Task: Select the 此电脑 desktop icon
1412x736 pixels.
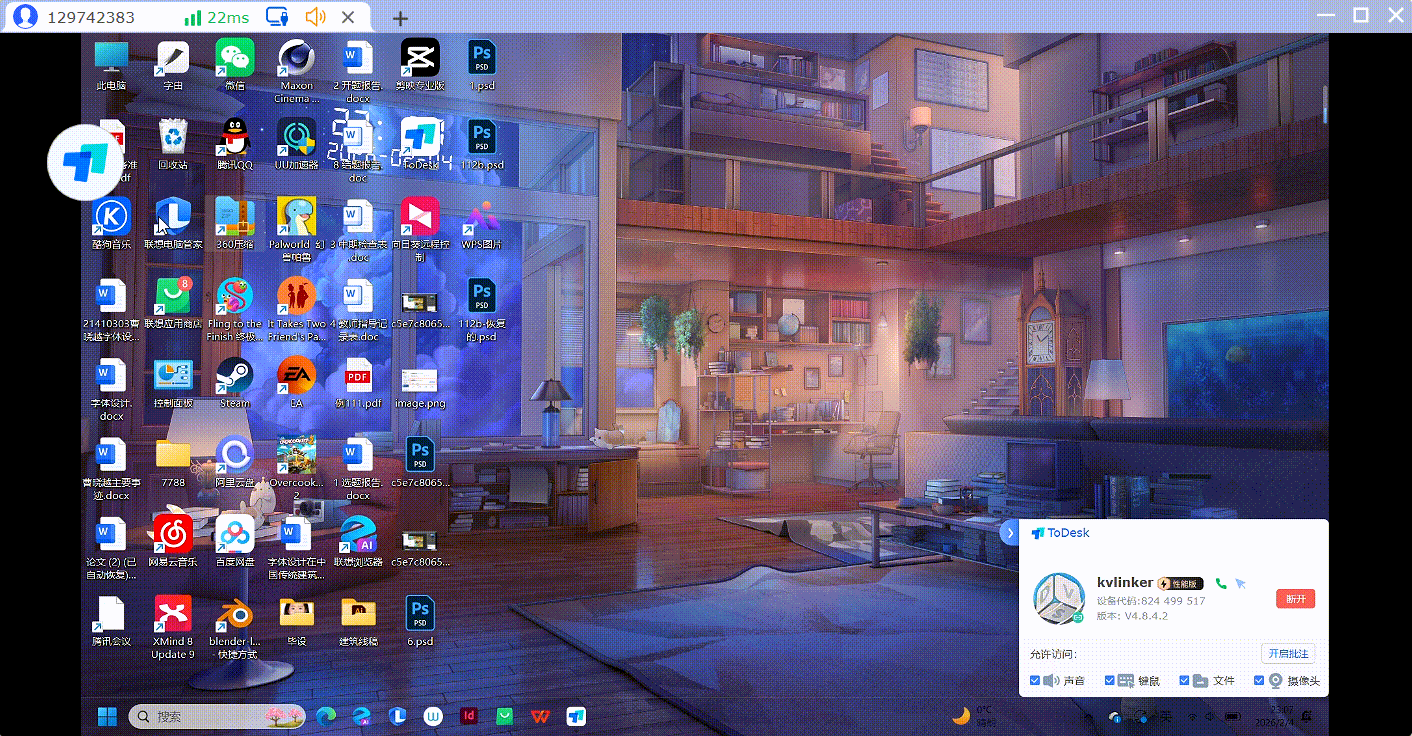Action: (111, 63)
